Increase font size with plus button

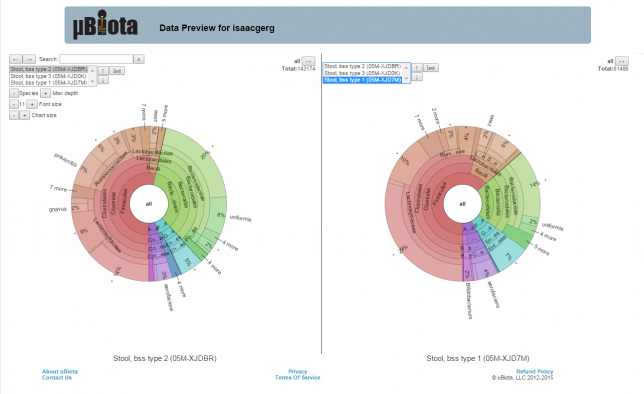click(32, 104)
